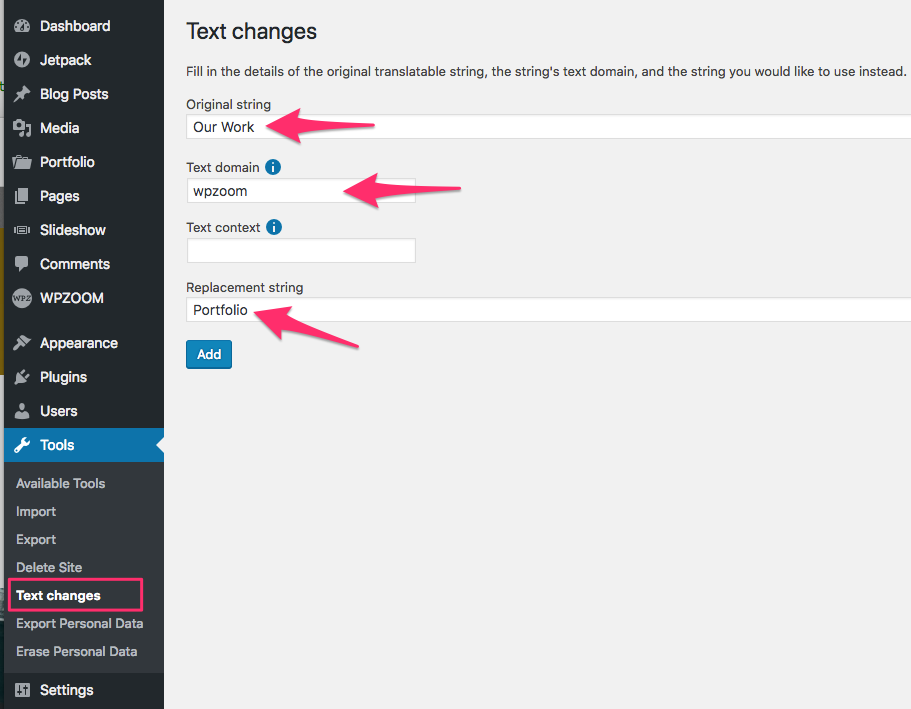
Task: Click the WPZOOM logo icon
Action: pyautogui.click(x=22, y=298)
